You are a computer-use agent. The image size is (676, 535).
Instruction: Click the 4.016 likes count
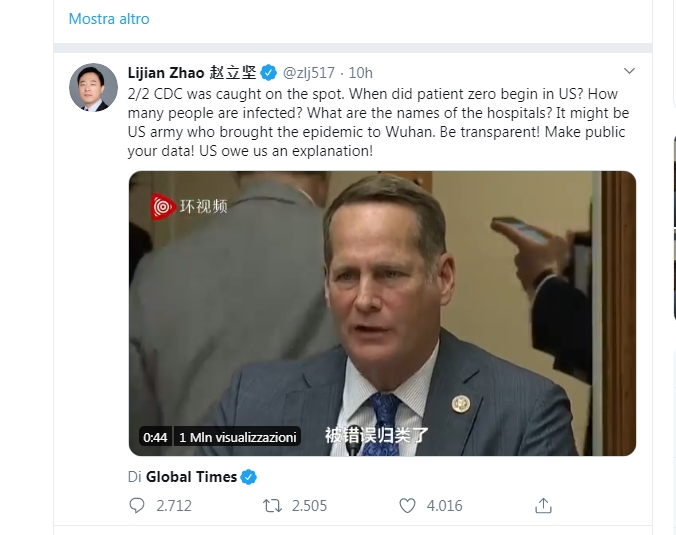(444, 506)
